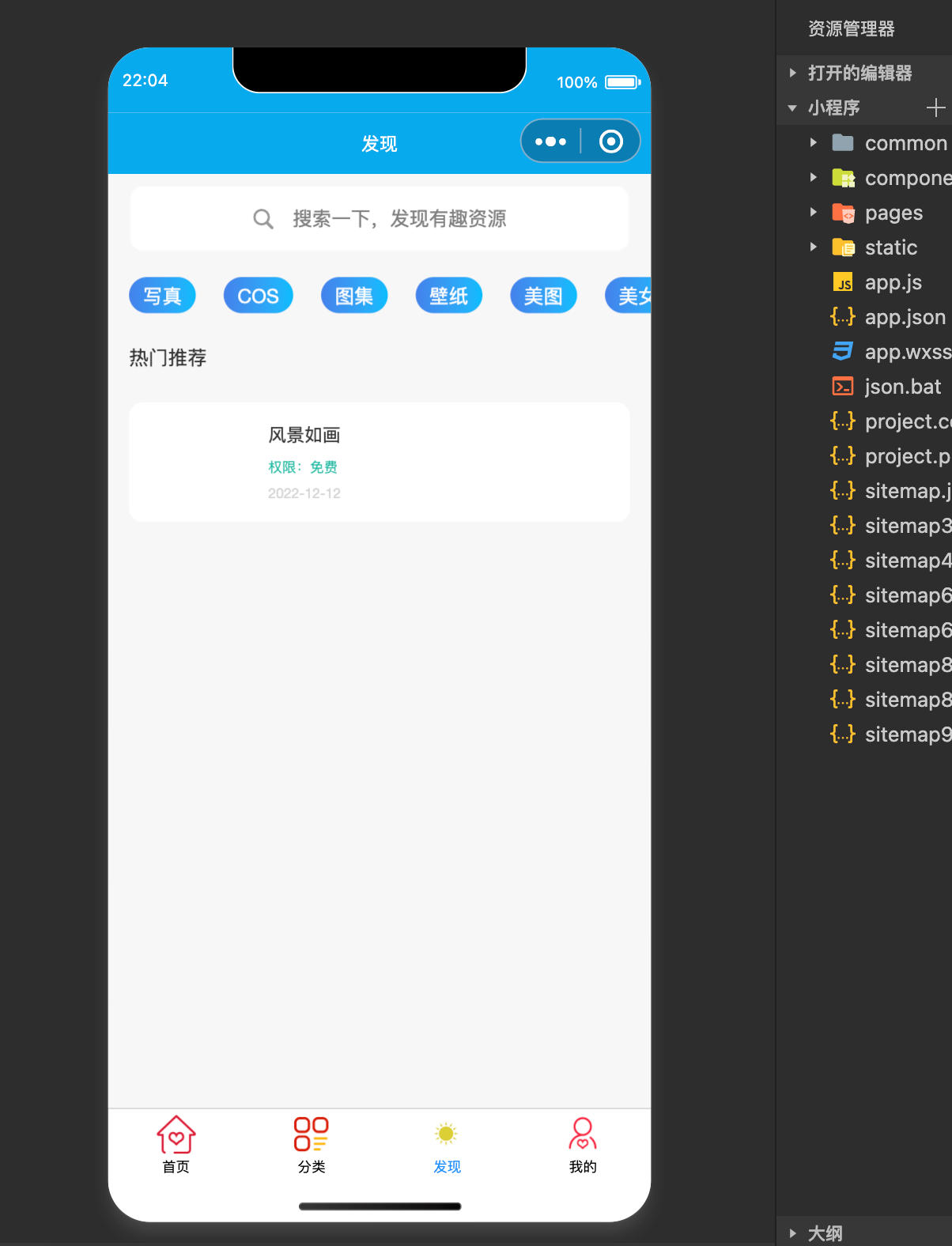The height and width of the screenshot is (1246, 952).
Task: Switch to the 首页 tab label
Action: click(x=176, y=1167)
